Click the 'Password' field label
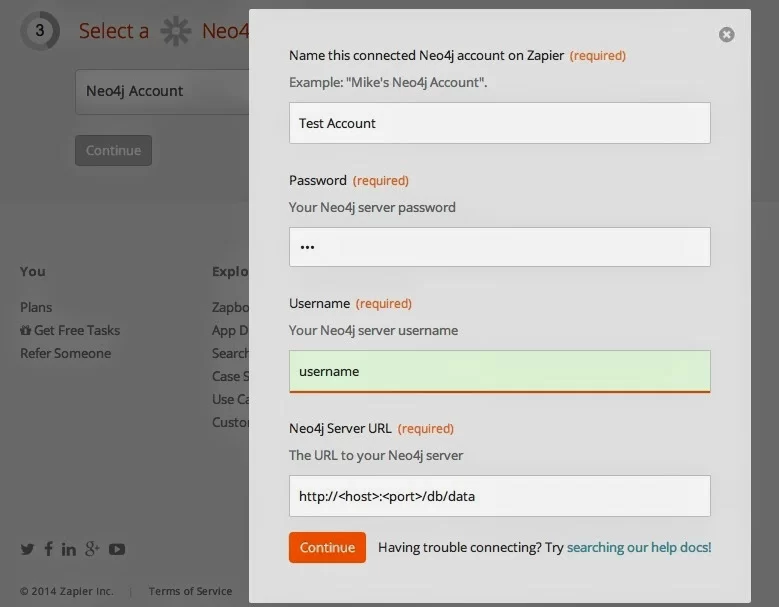 [317, 180]
